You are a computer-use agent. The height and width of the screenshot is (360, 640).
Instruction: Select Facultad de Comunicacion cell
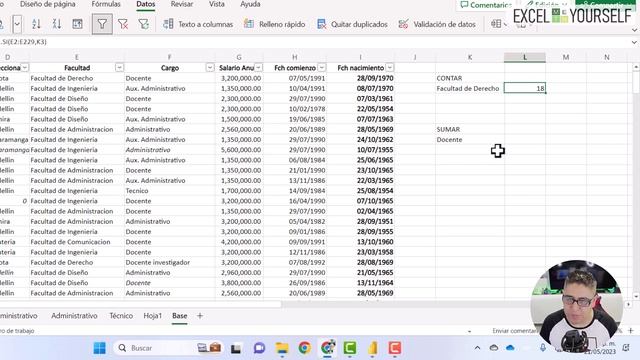(77, 242)
